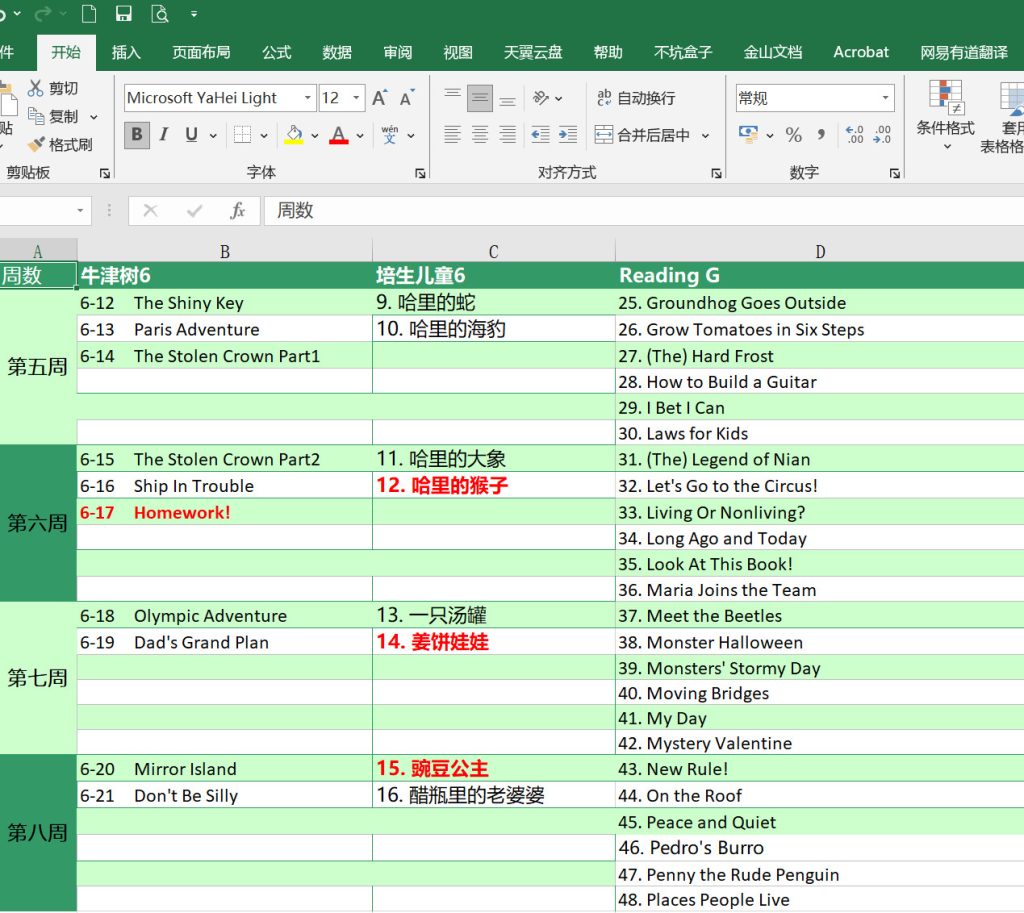Toggle Italic formatting button
The image size is (1024, 913).
(x=163, y=135)
